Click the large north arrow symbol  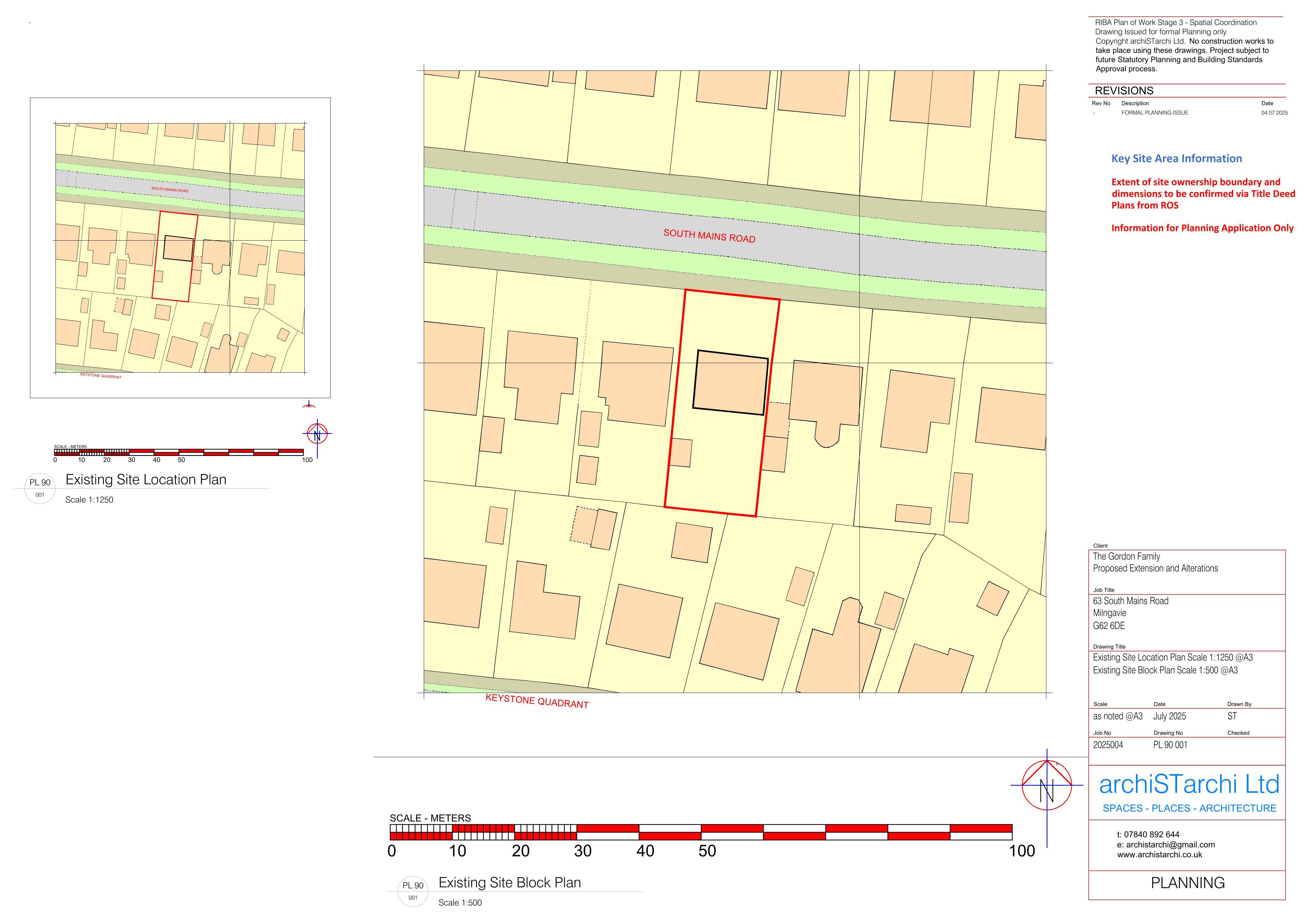pos(1046,785)
